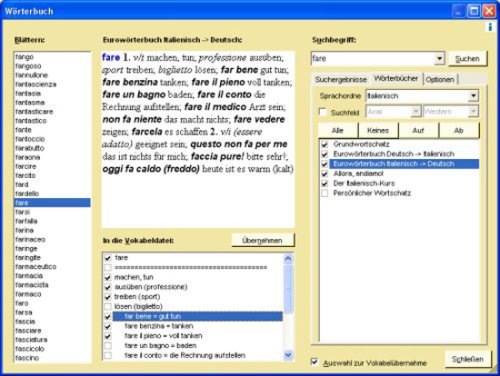Image resolution: width=500 pixels, height=376 pixels.
Task: Click the Übernehmen button
Action: [262, 240]
